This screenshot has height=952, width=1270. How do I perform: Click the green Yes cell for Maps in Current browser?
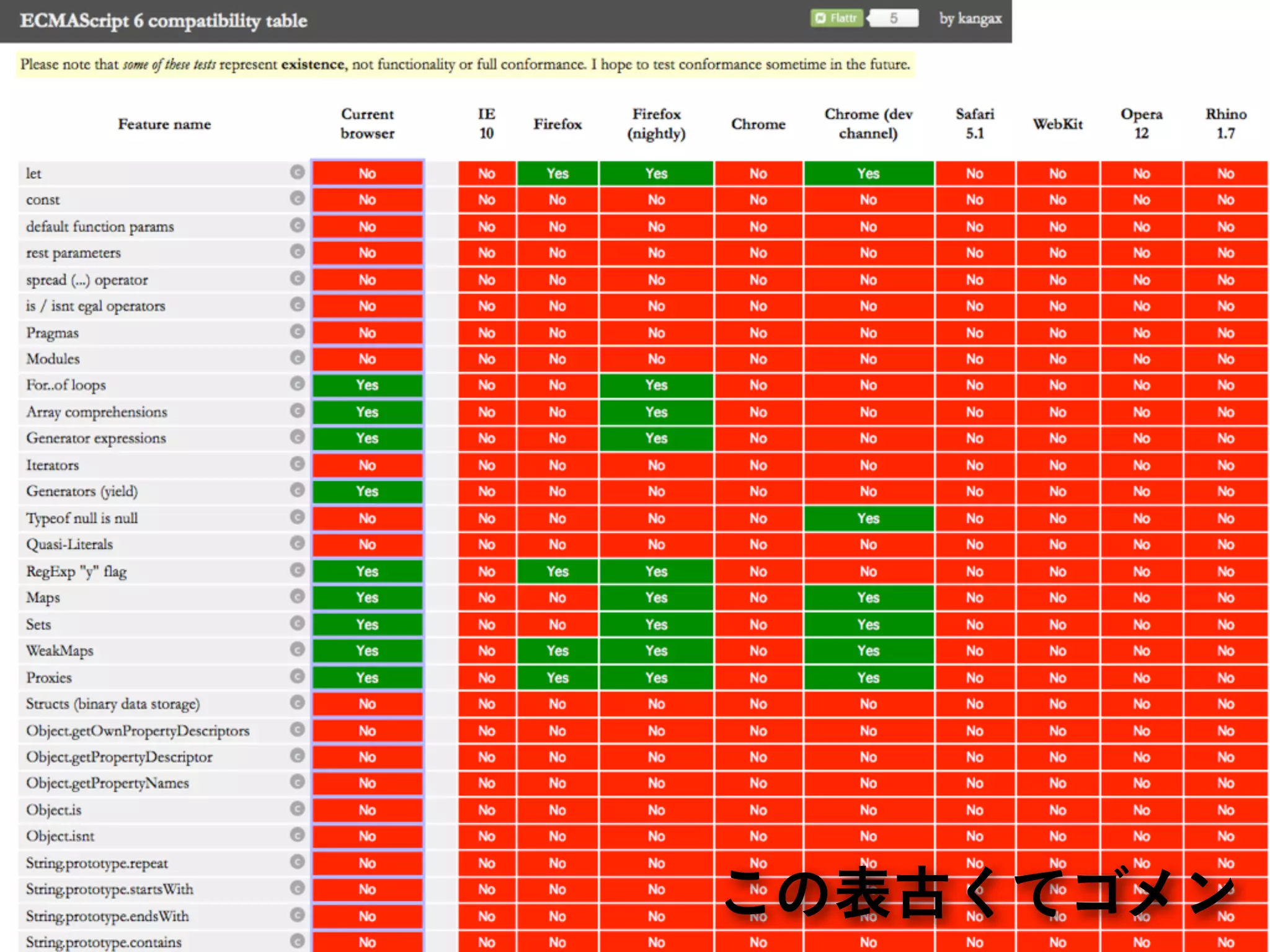(x=367, y=597)
